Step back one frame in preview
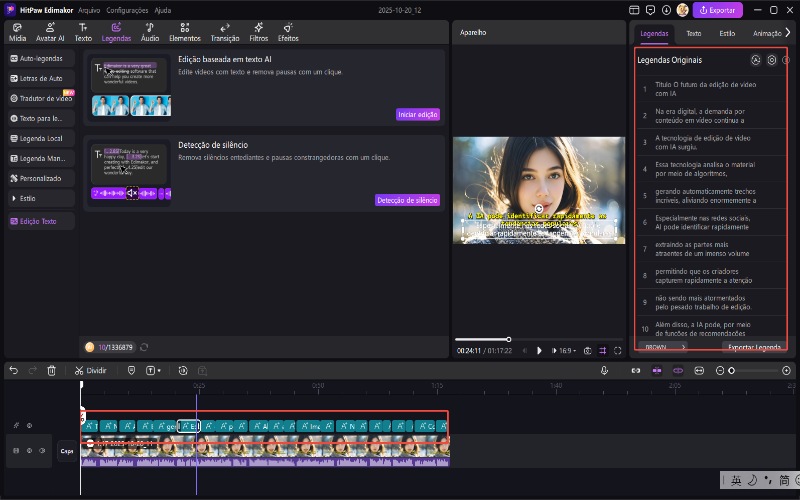 [x=524, y=351]
